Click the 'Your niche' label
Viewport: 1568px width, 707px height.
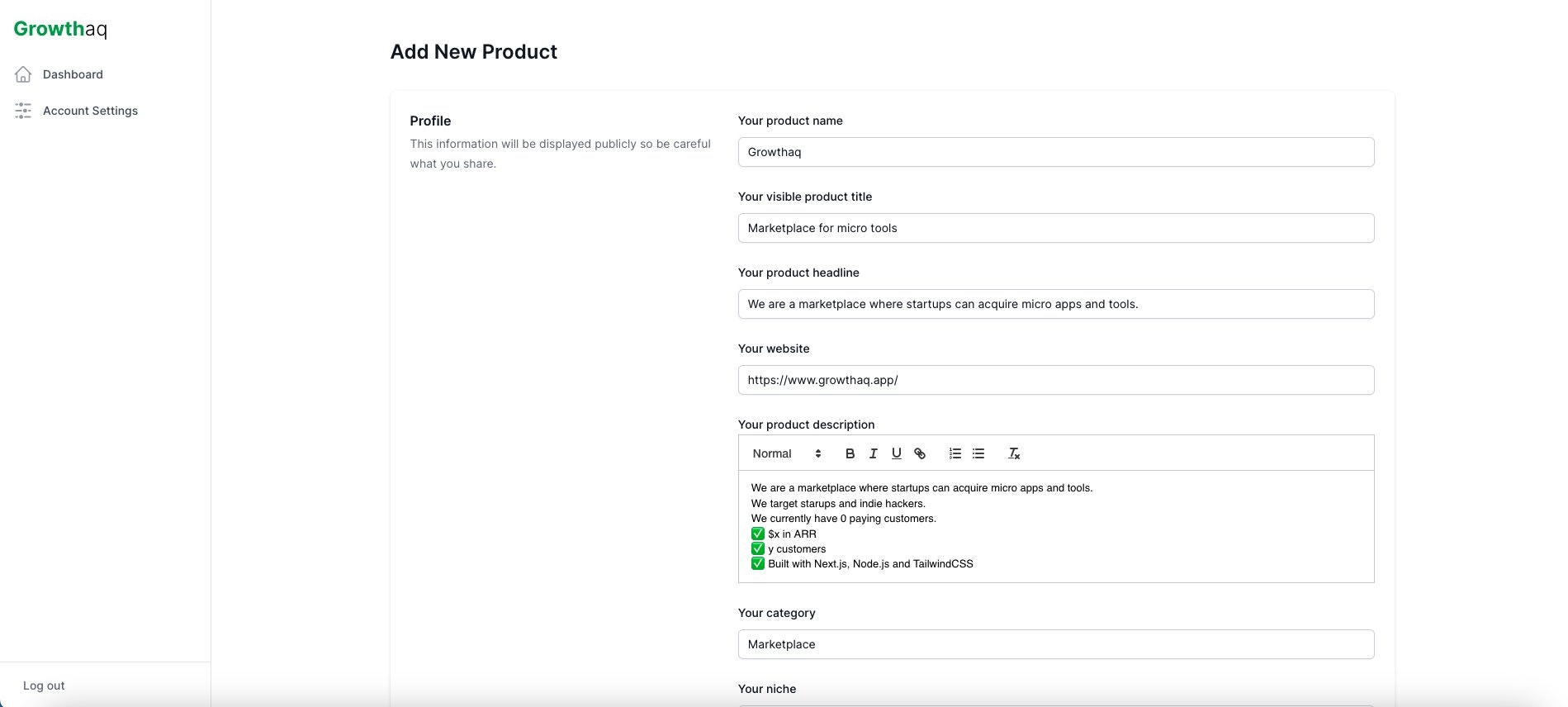pos(767,689)
